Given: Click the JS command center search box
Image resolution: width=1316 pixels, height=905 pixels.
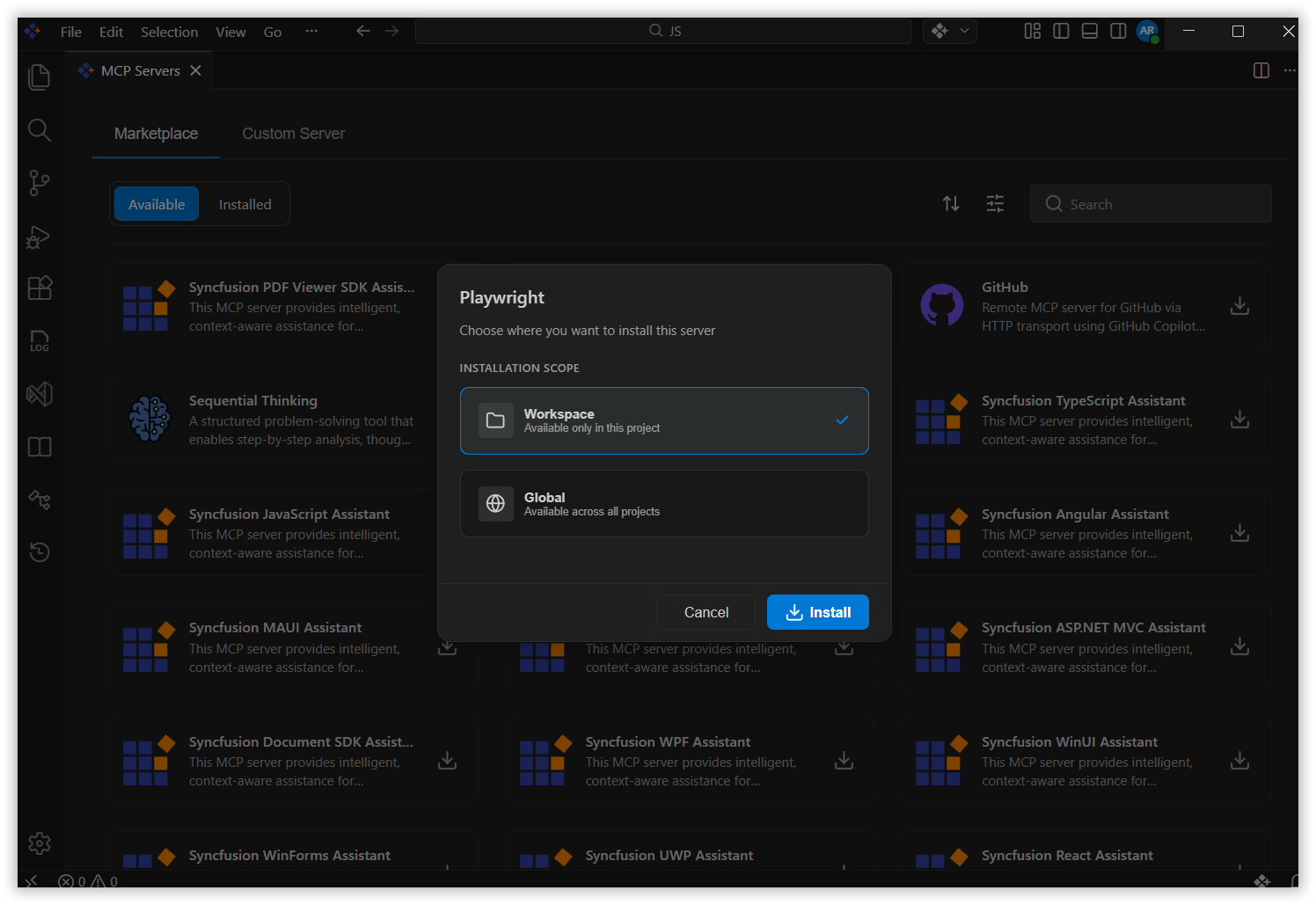Looking at the screenshot, I should click(x=663, y=31).
